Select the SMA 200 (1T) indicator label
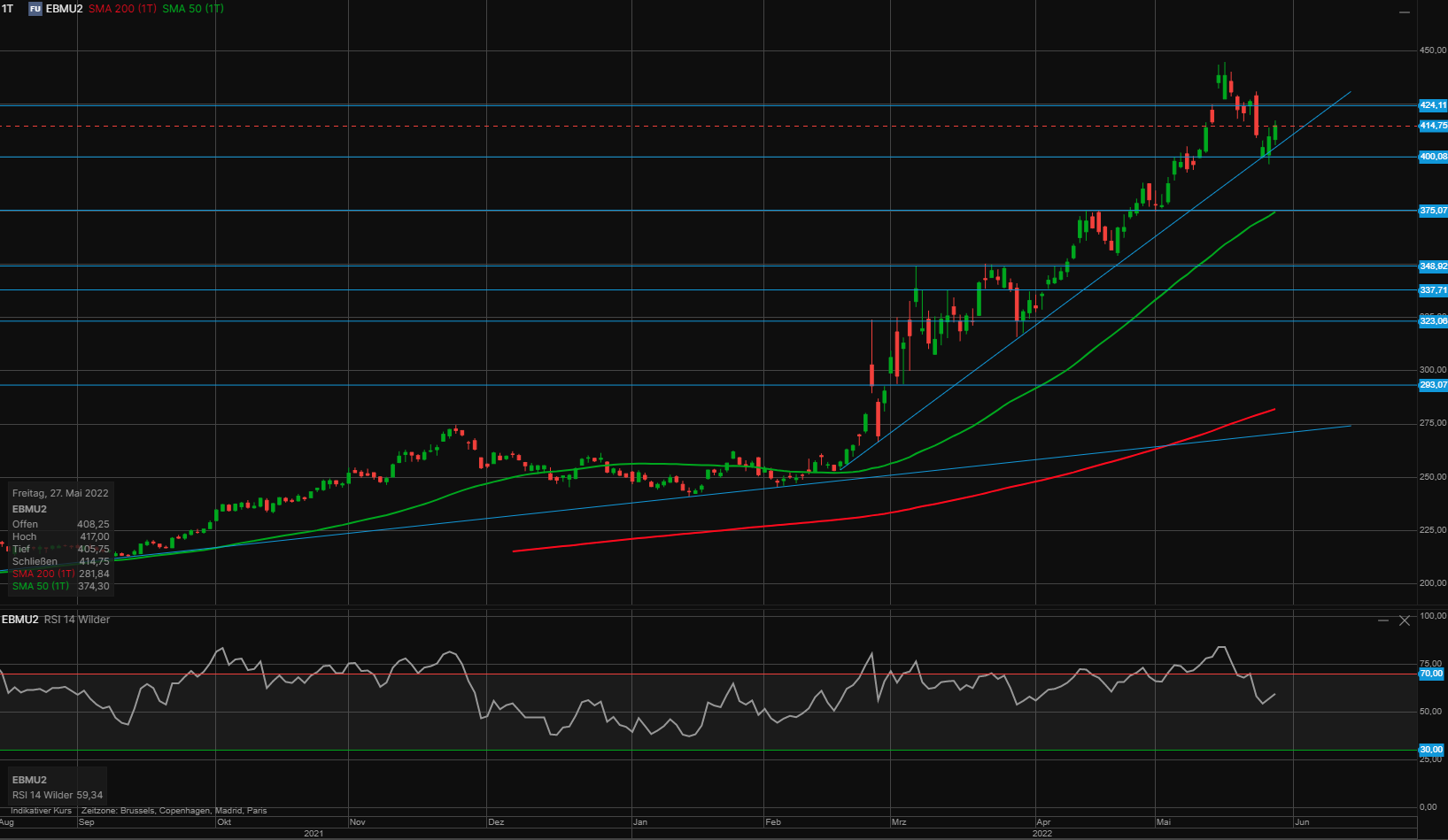This screenshot has height=840, width=1448. 122,9
